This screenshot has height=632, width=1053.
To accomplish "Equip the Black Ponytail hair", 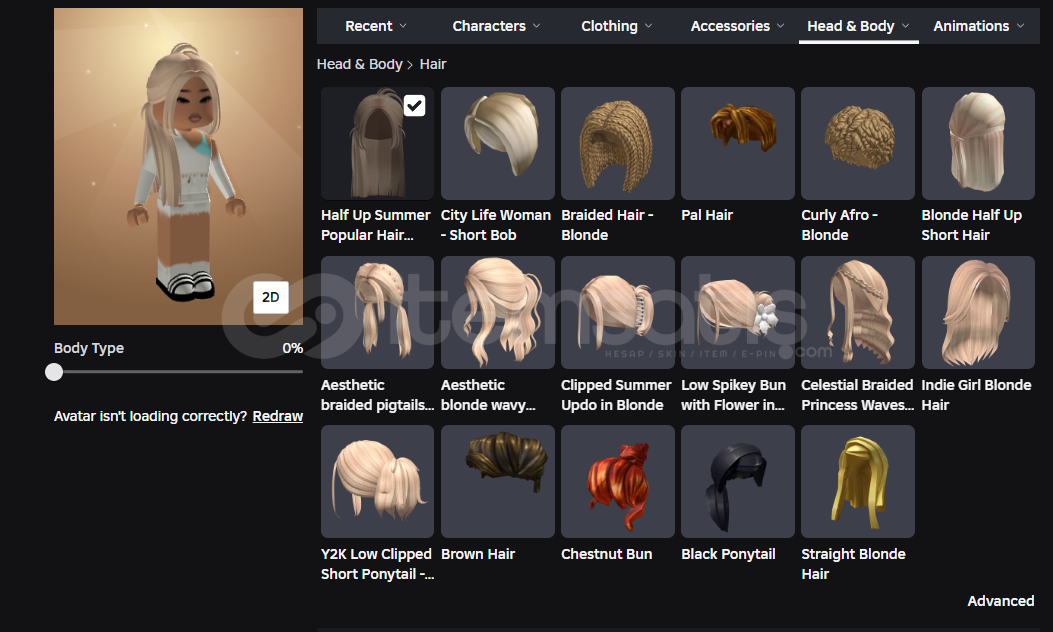I will click(x=738, y=482).
